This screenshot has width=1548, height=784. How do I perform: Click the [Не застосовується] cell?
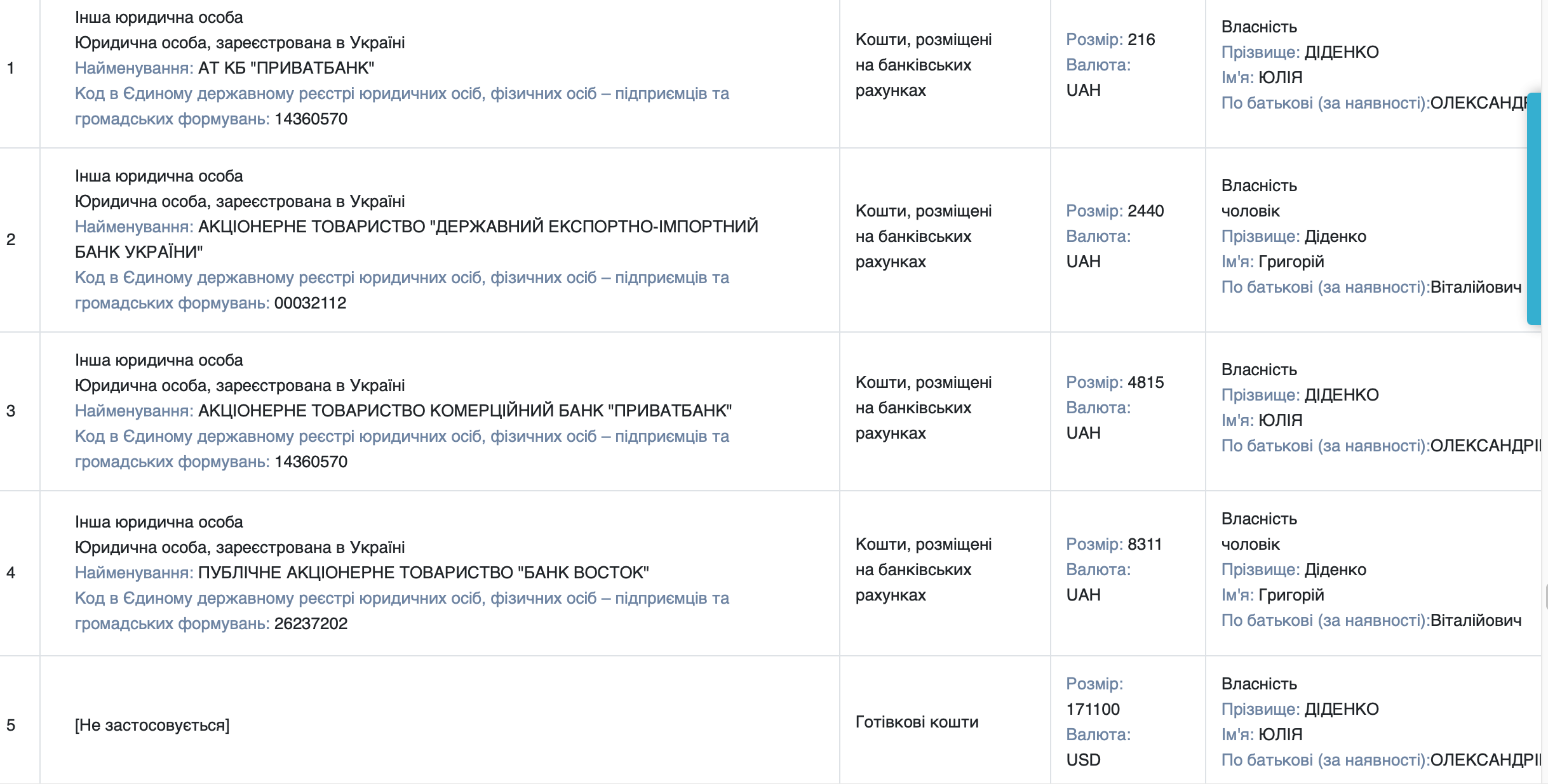click(152, 725)
